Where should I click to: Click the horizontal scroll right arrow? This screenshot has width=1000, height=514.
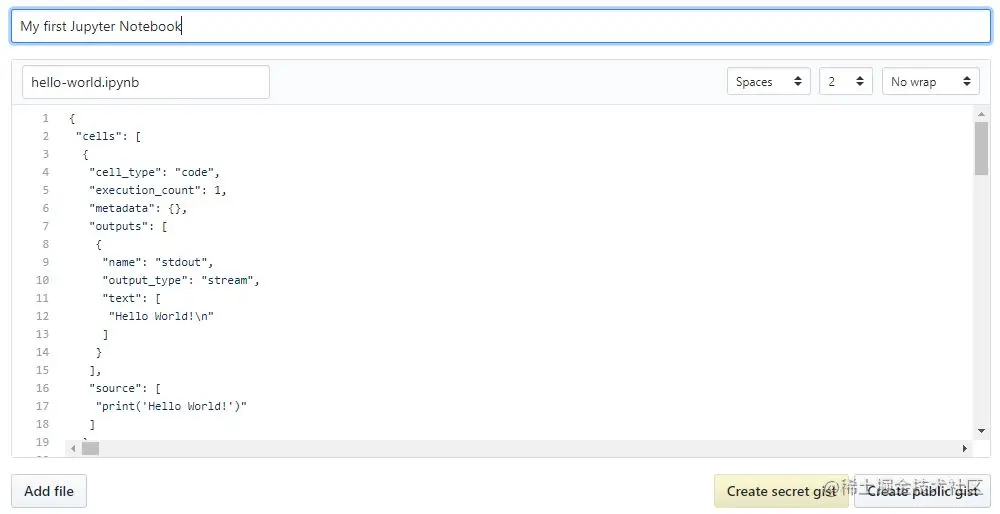964,448
